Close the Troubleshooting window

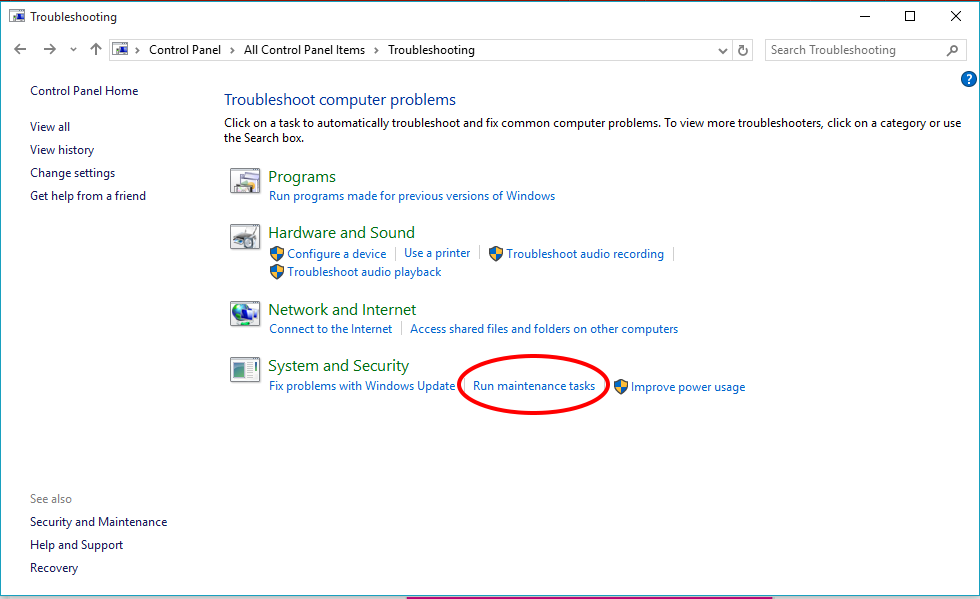click(x=956, y=16)
